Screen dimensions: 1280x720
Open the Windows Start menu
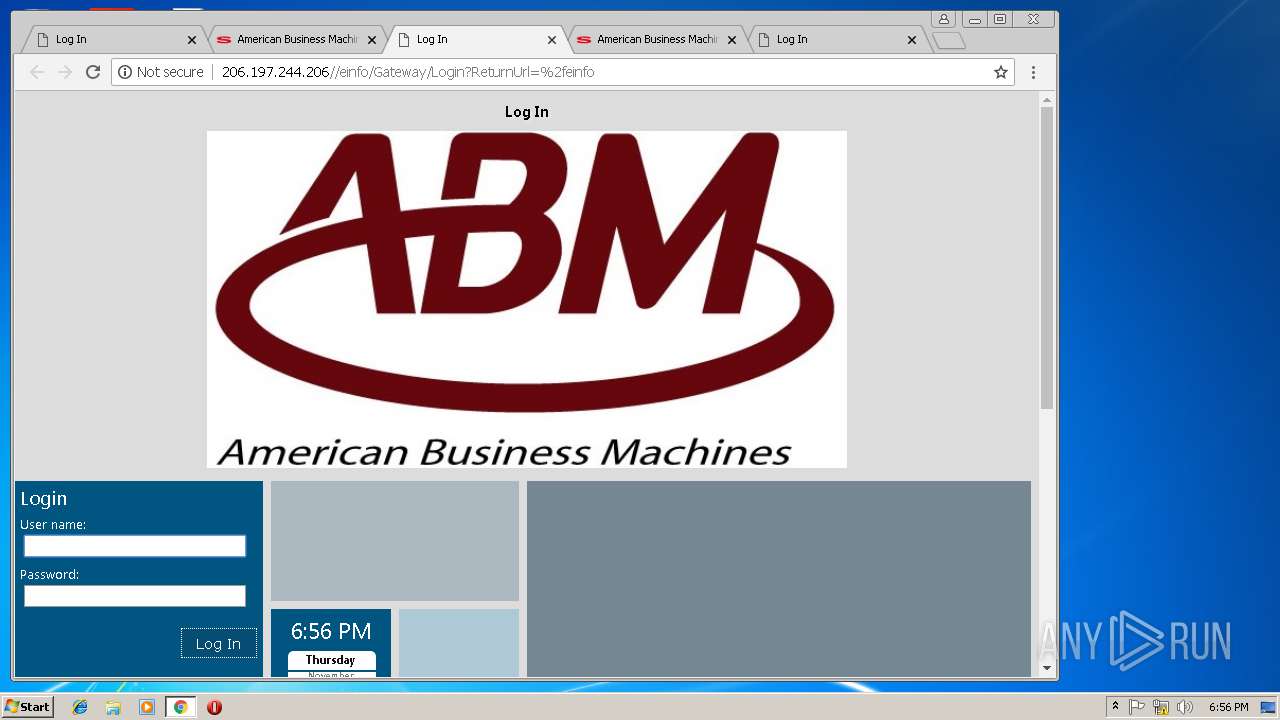click(28, 707)
